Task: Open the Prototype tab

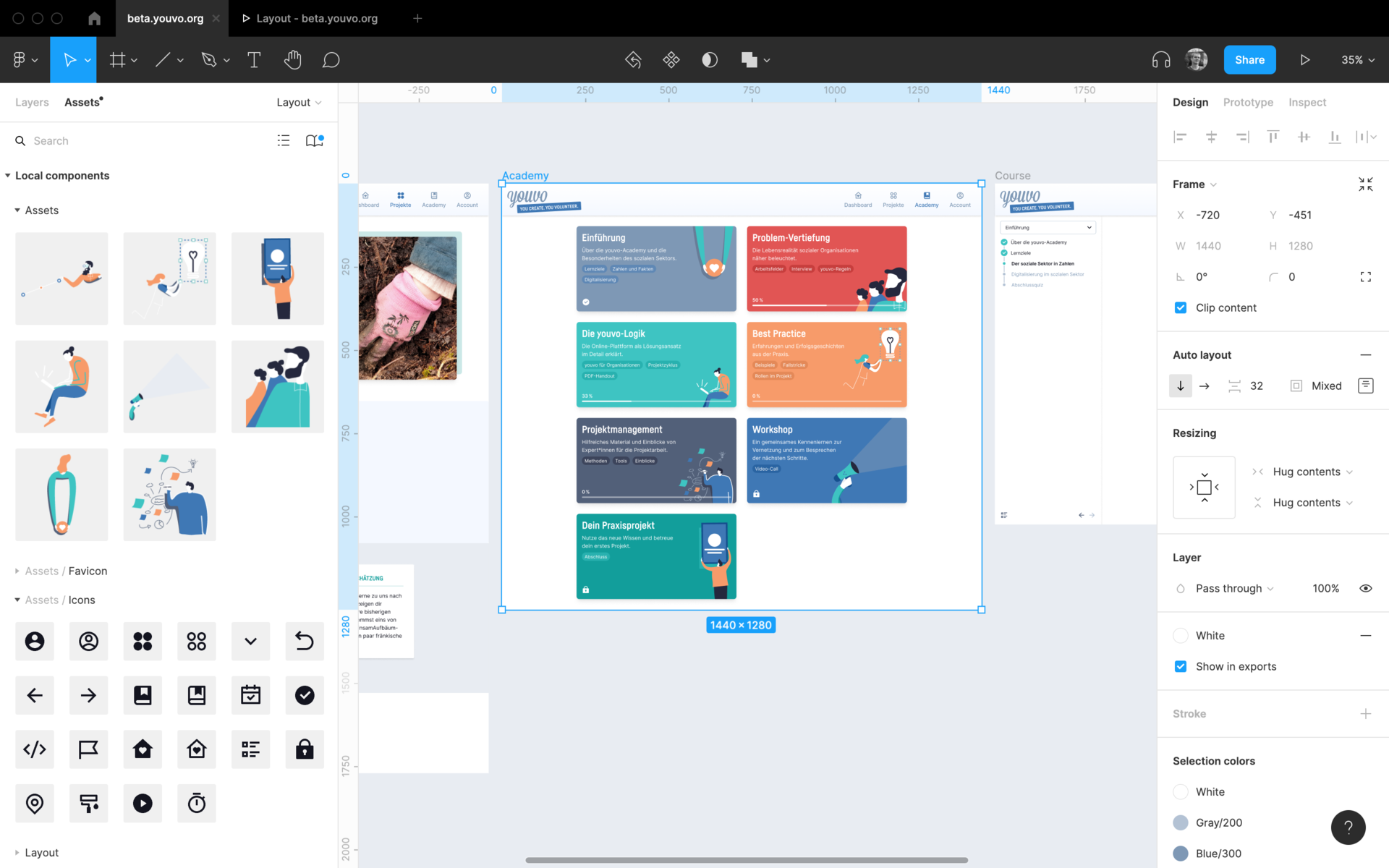Action: [x=1248, y=102]
